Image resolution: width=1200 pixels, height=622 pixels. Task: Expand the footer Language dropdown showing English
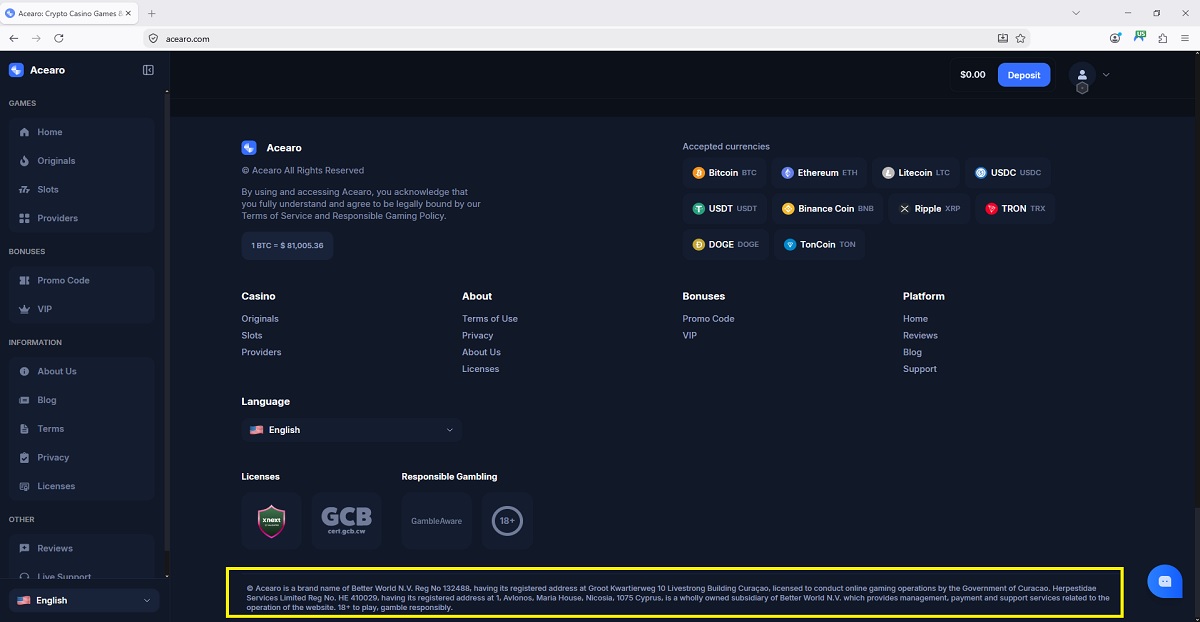coord(351,430)
